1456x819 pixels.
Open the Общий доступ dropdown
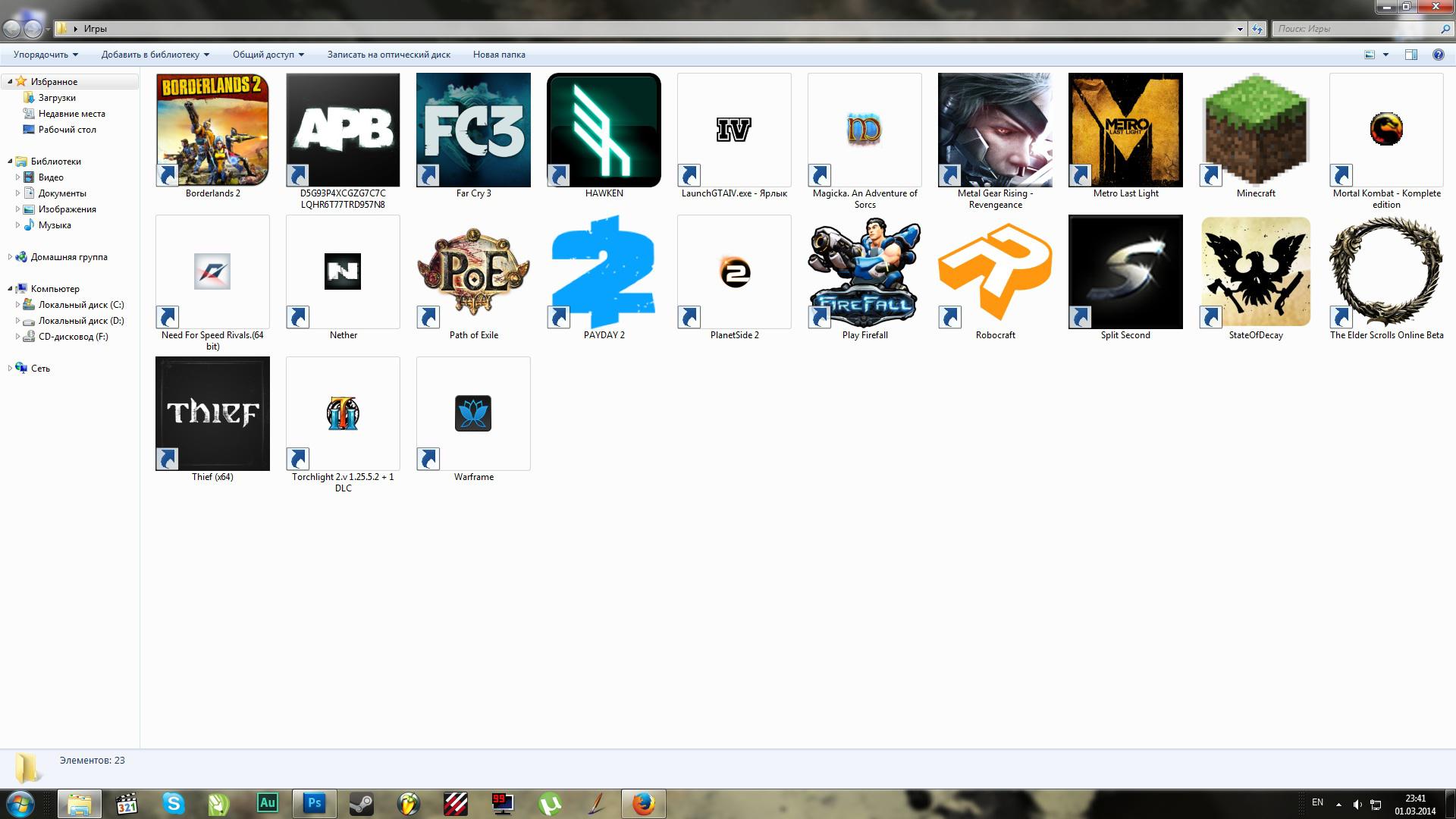[x=268, y=55]
